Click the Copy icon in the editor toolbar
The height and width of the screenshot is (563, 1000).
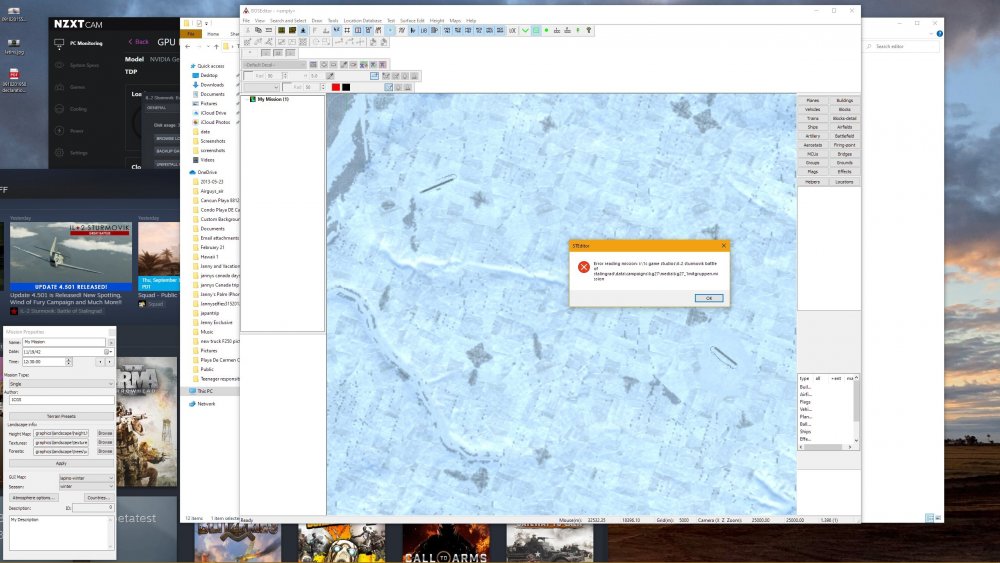click(x=258, y=31)
